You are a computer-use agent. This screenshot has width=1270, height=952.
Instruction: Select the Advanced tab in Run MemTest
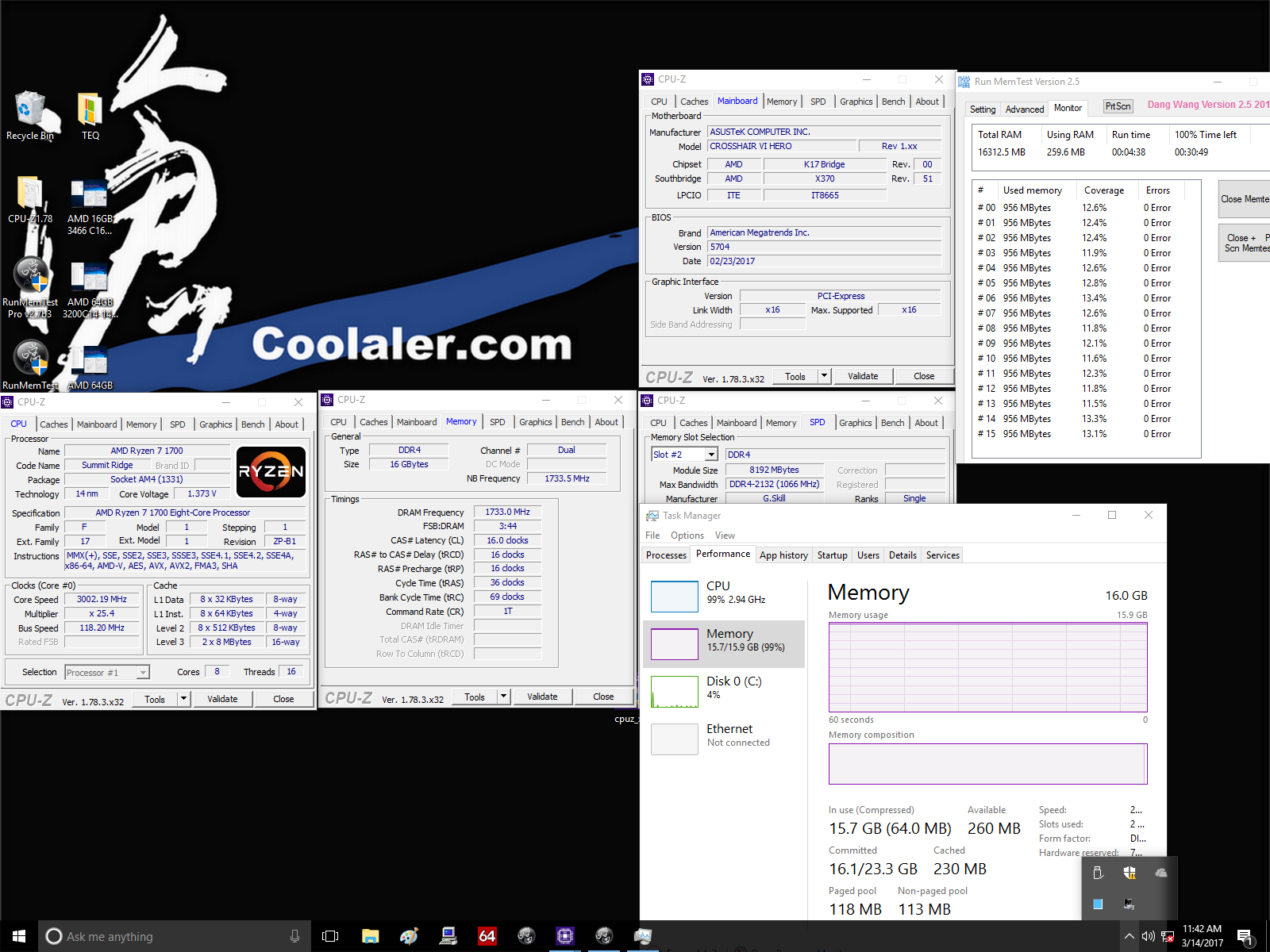(1025, 109)
